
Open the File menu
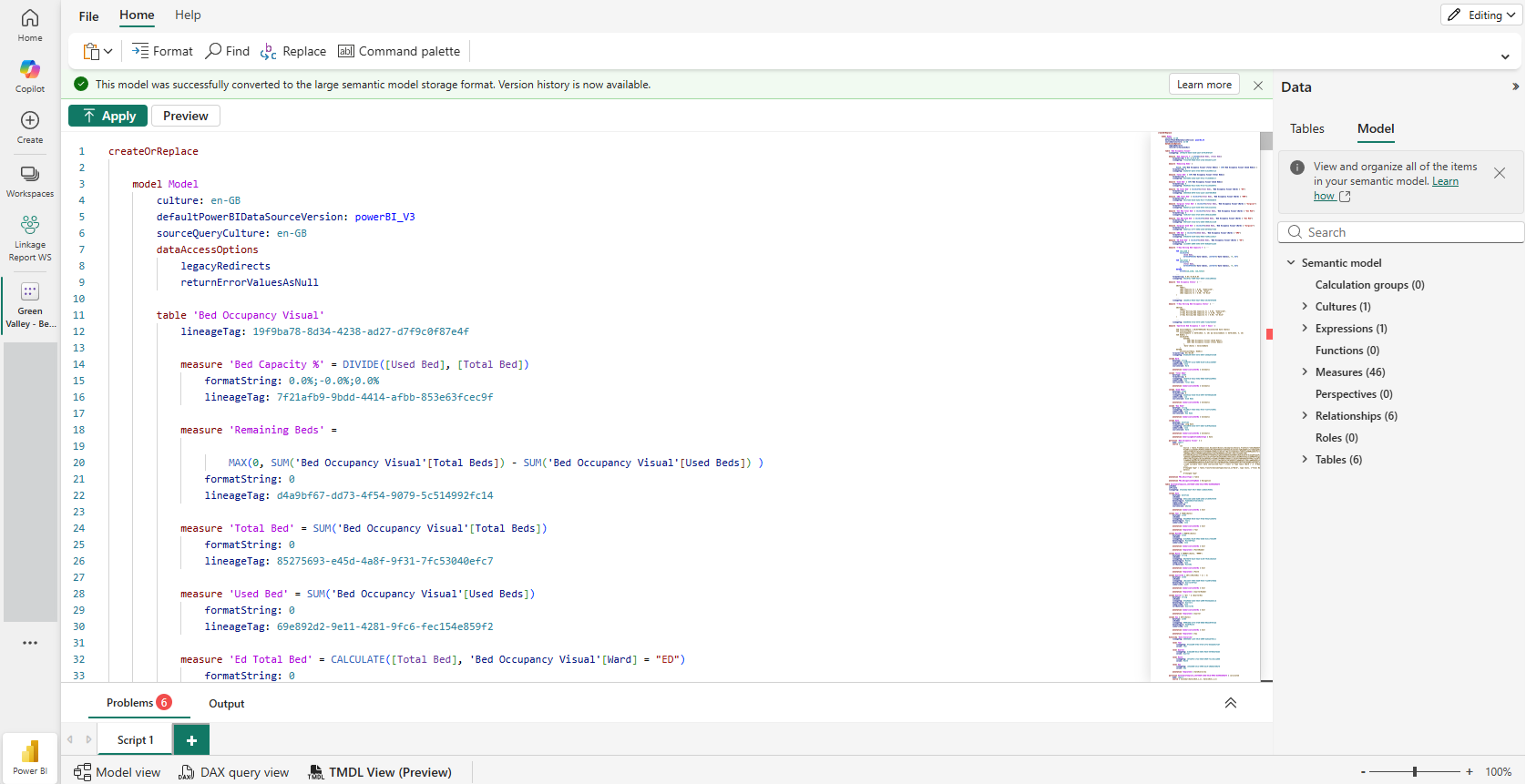(x=88, y=15)
